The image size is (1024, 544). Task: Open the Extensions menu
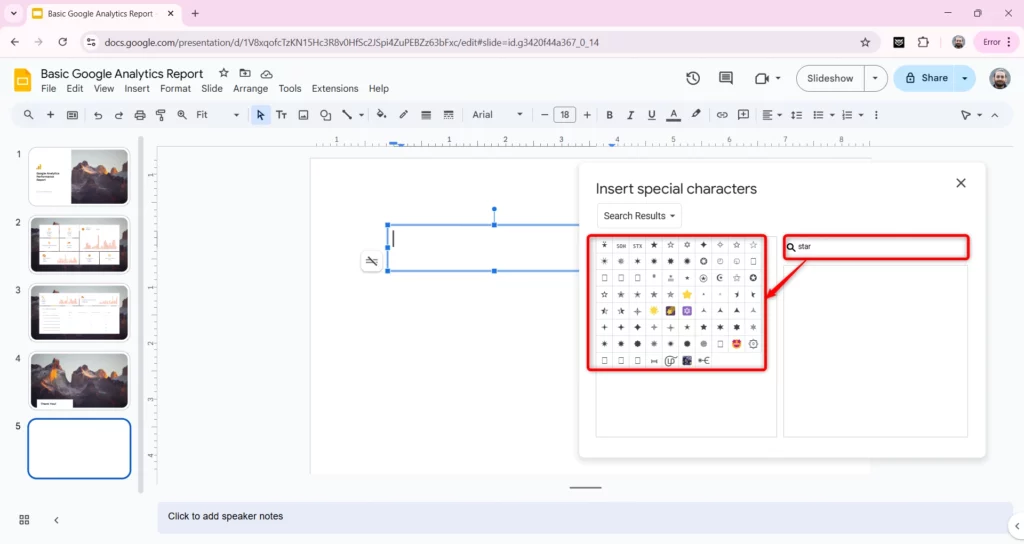coord(335,89)
